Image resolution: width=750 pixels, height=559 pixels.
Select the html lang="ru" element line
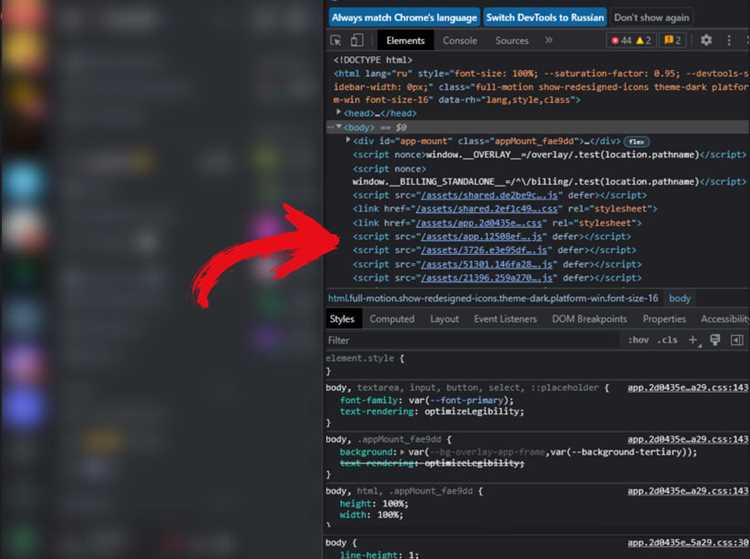coord(540,87)
